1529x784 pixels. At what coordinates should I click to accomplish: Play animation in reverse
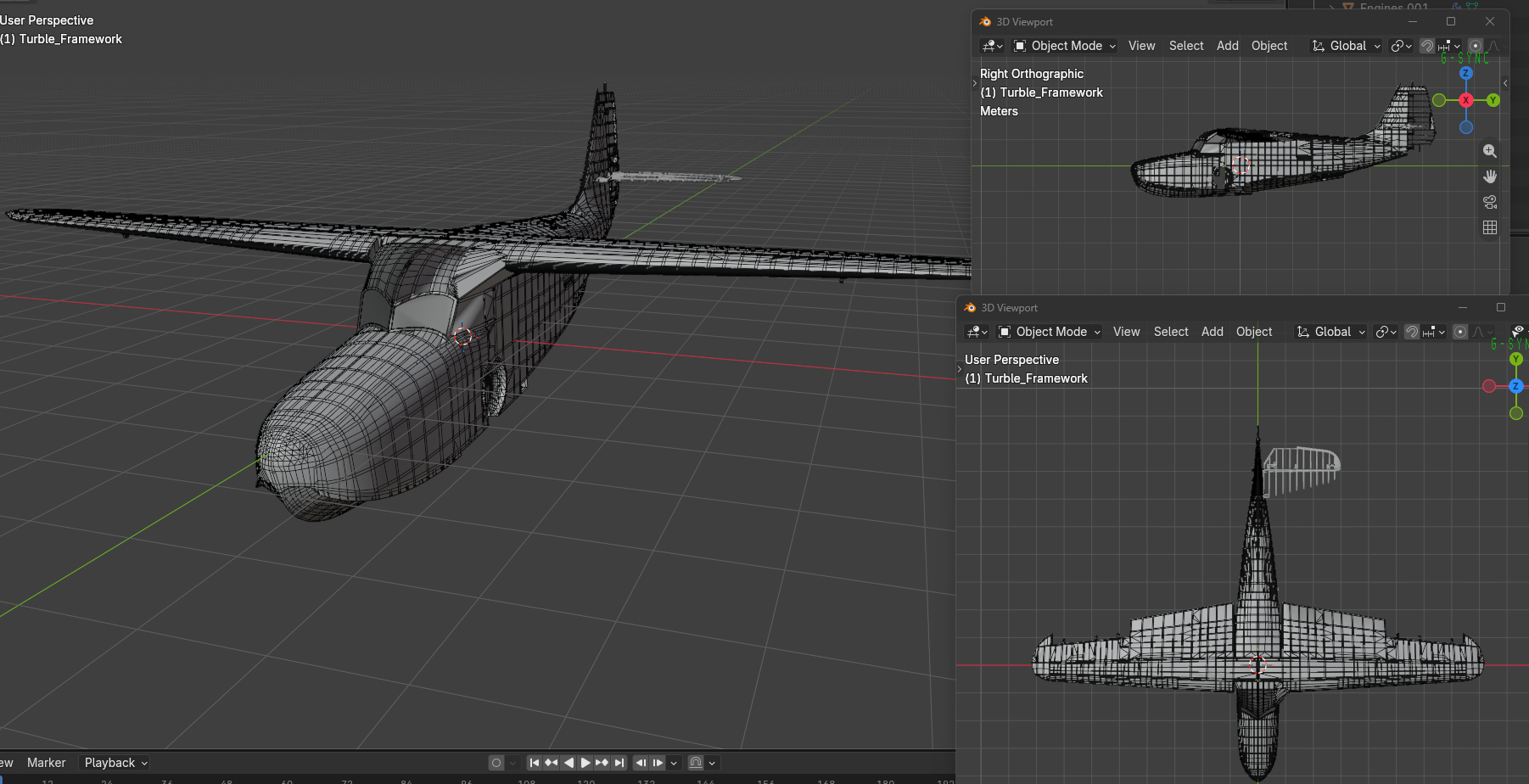coord(568,763)
